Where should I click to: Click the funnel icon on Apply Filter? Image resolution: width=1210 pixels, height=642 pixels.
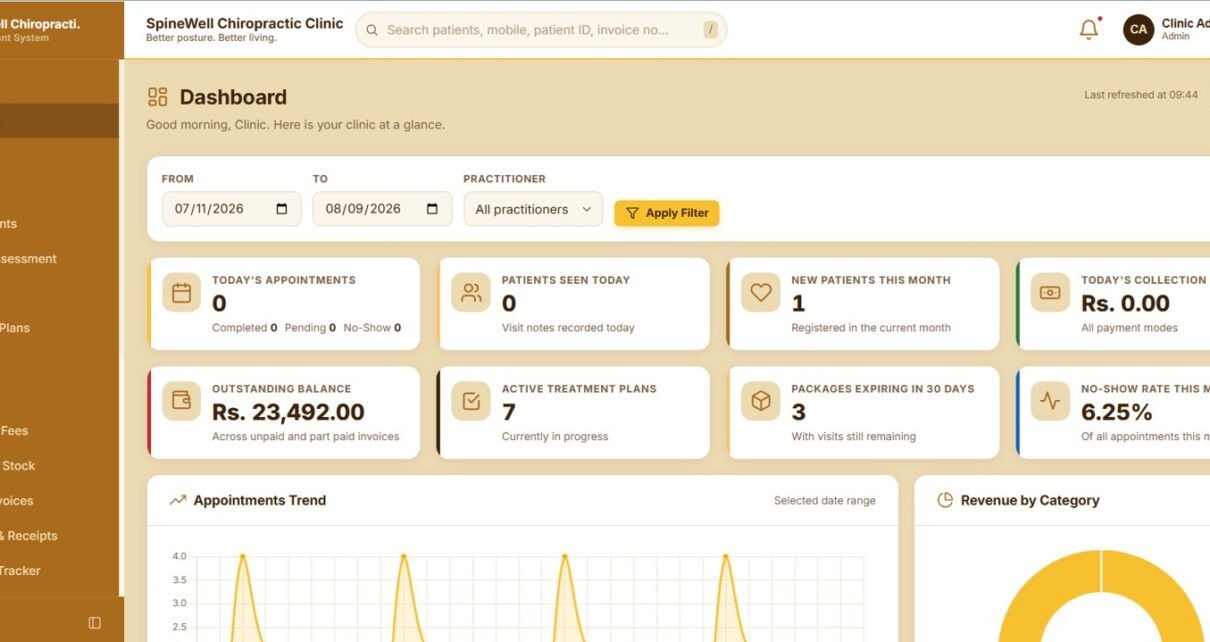coord(632,213)
